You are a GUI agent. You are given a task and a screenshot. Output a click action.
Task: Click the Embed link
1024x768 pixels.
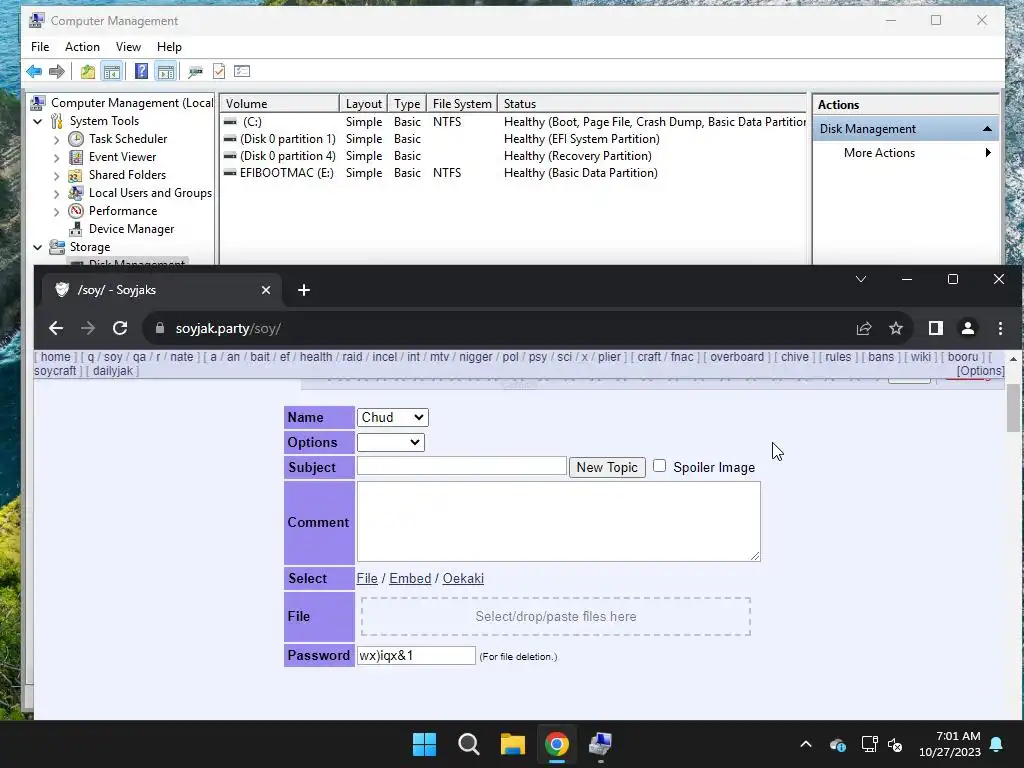(410, 579)
